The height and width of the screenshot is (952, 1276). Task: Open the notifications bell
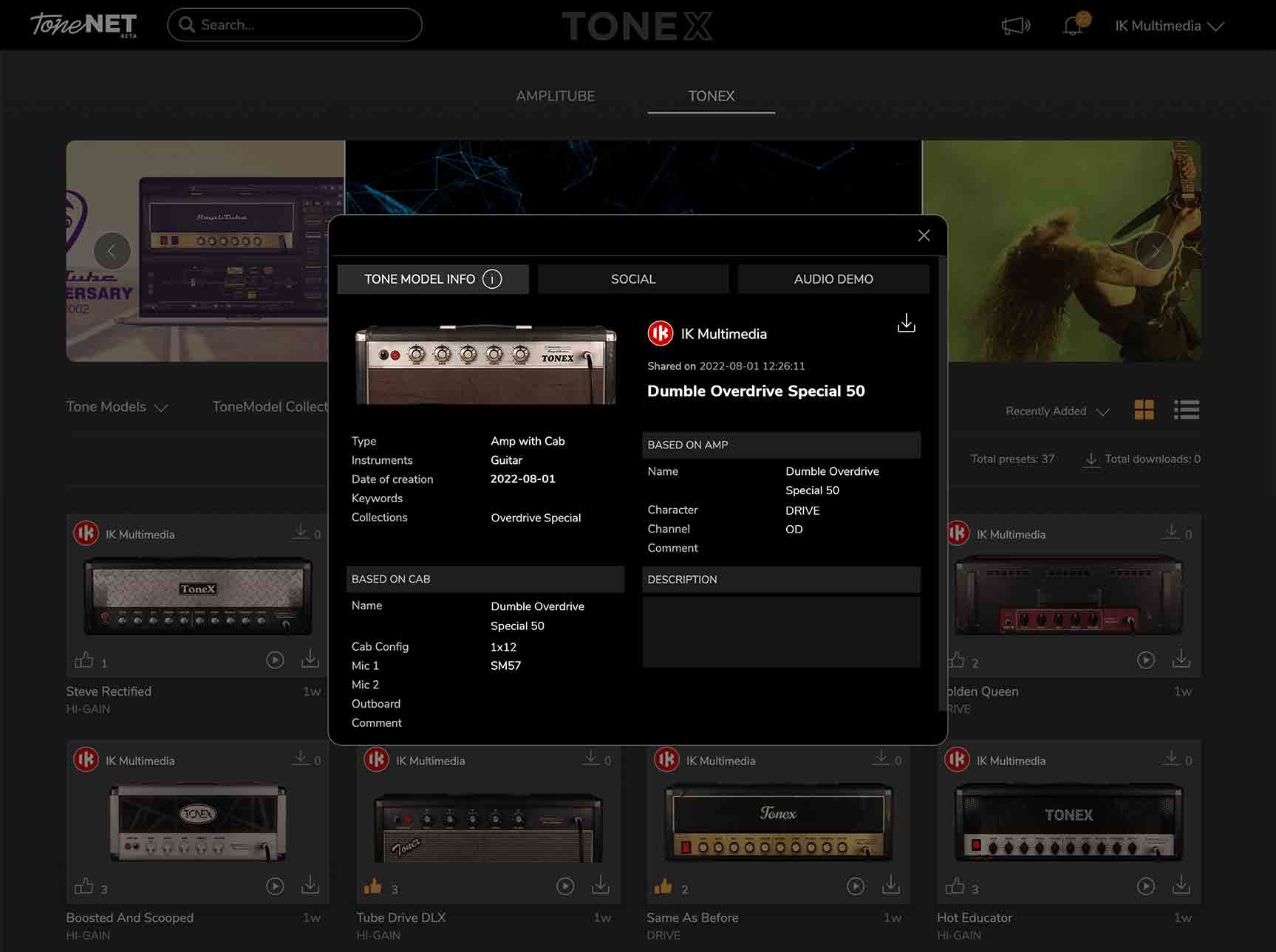(x=1072, y=25)
